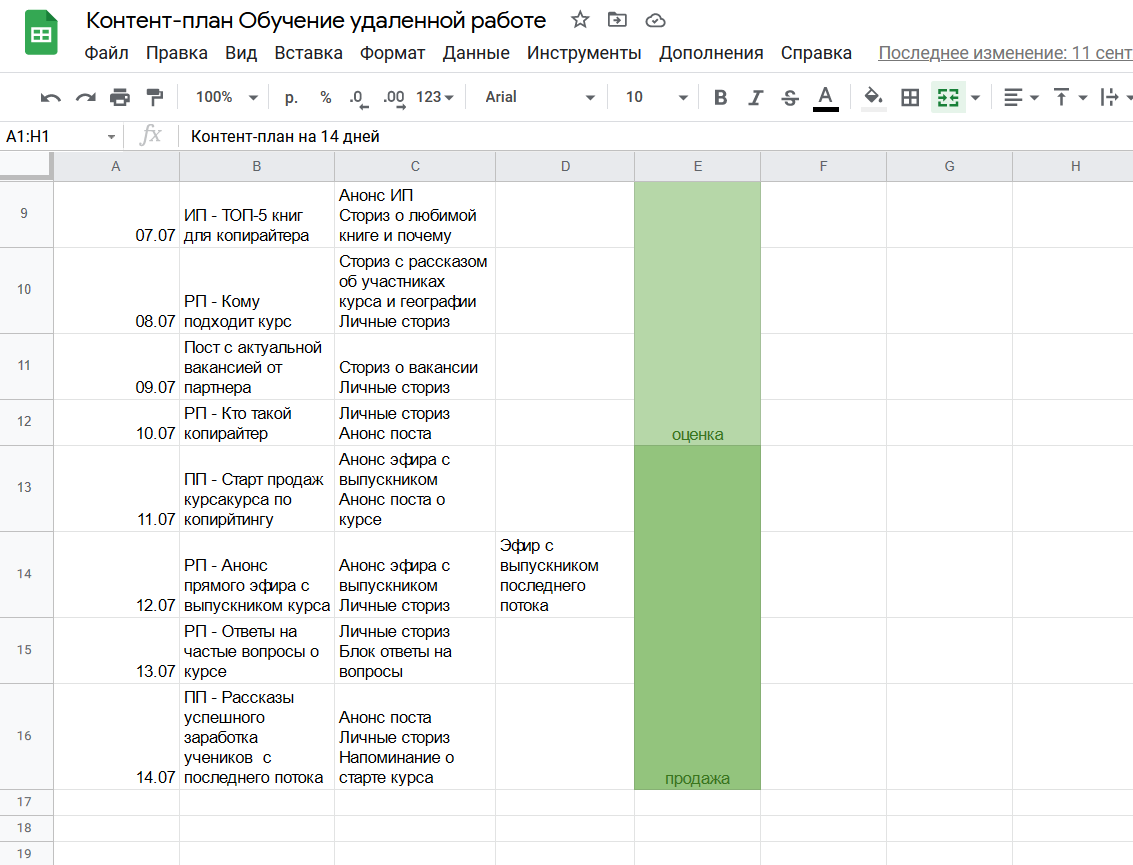
Task: Open the Google Sheets home icon
Action: tap(41, 33)
